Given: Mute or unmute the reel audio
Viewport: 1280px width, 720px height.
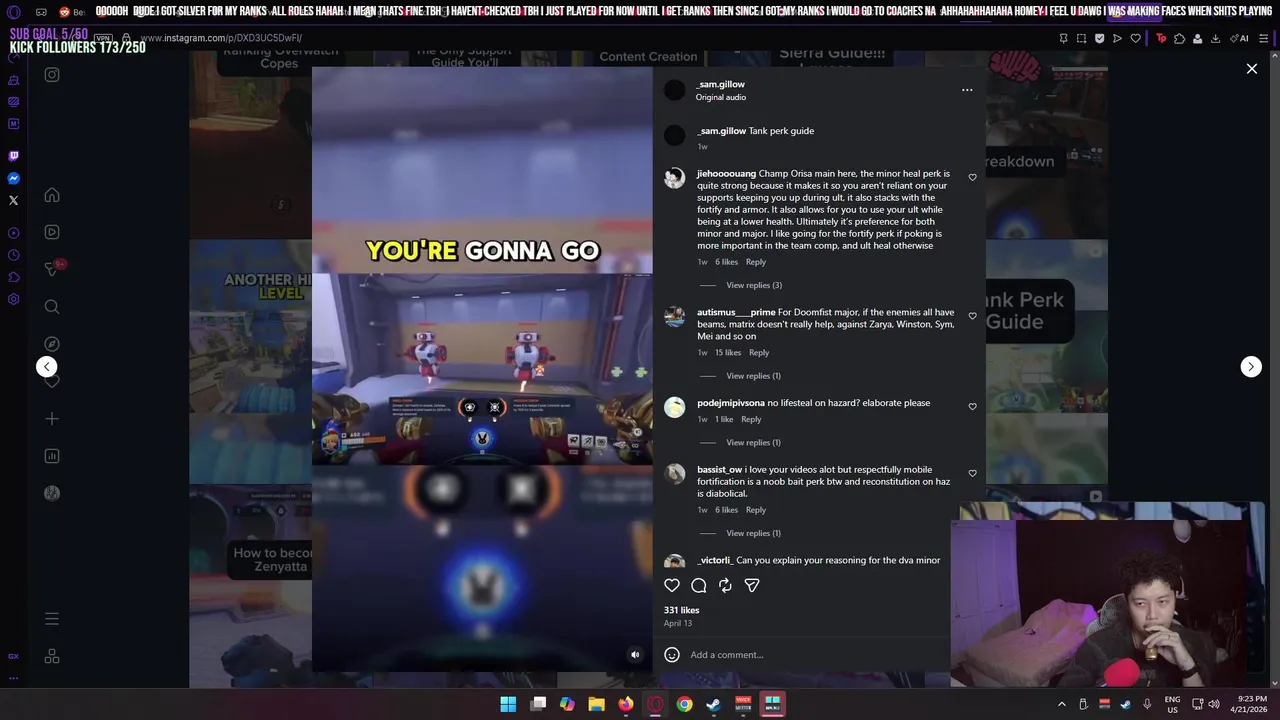Looking at the screenshot, I should point(634,655).
